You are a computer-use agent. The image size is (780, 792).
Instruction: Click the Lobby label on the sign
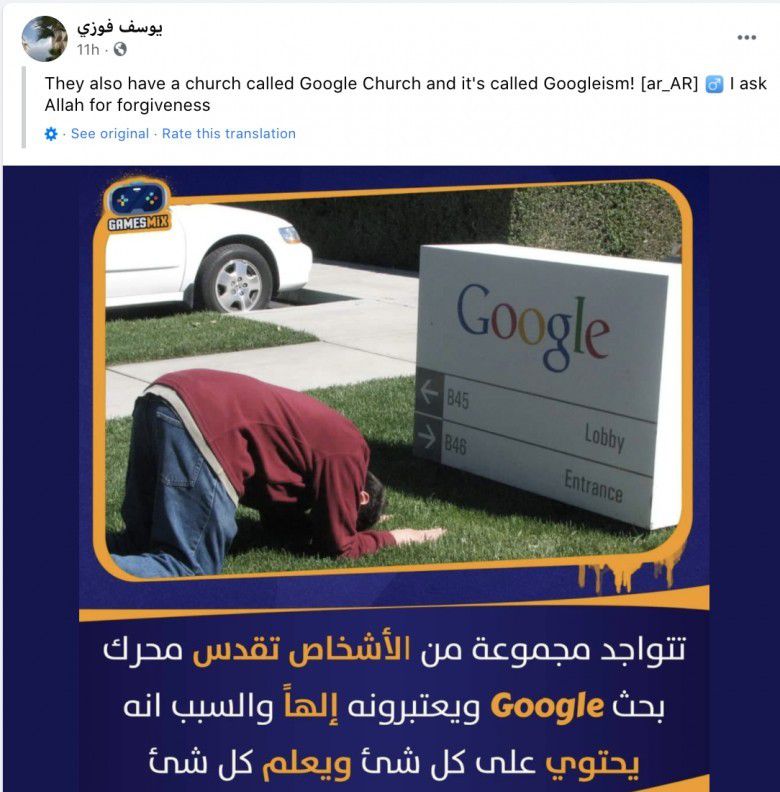click(x=604, y=437)
